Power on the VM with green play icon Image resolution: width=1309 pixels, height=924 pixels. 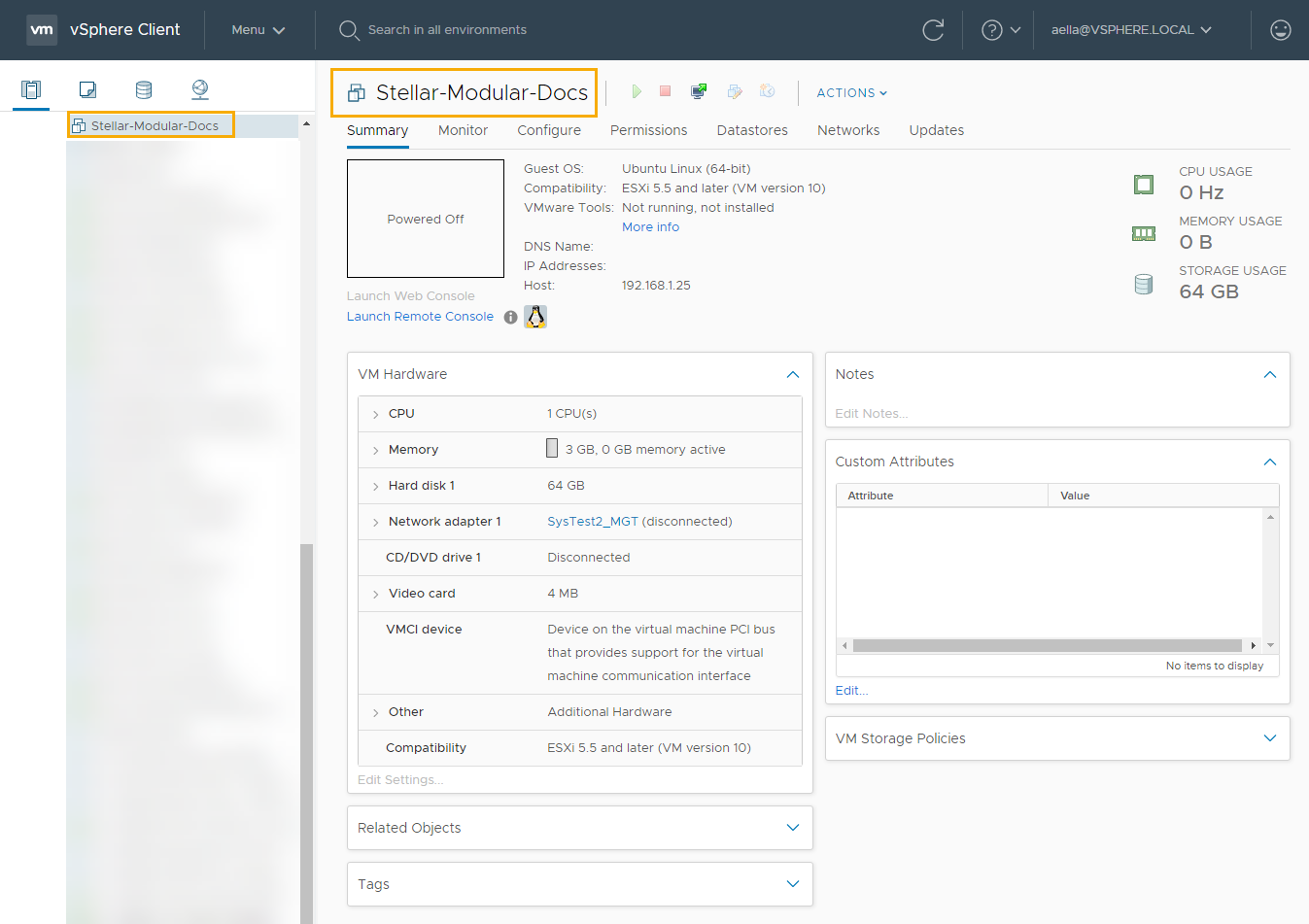(637, 91)
